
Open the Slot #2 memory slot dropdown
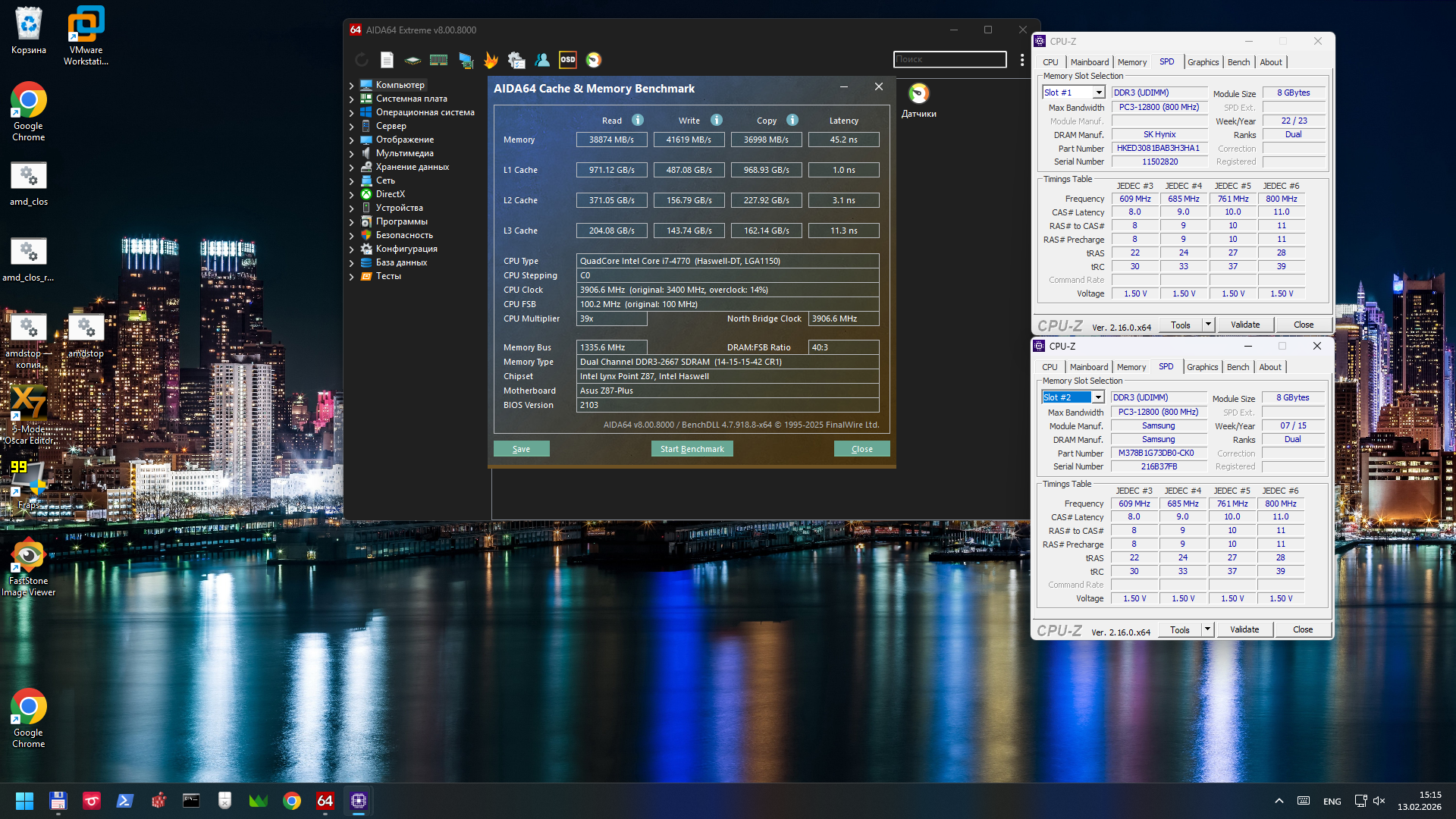1097,397
